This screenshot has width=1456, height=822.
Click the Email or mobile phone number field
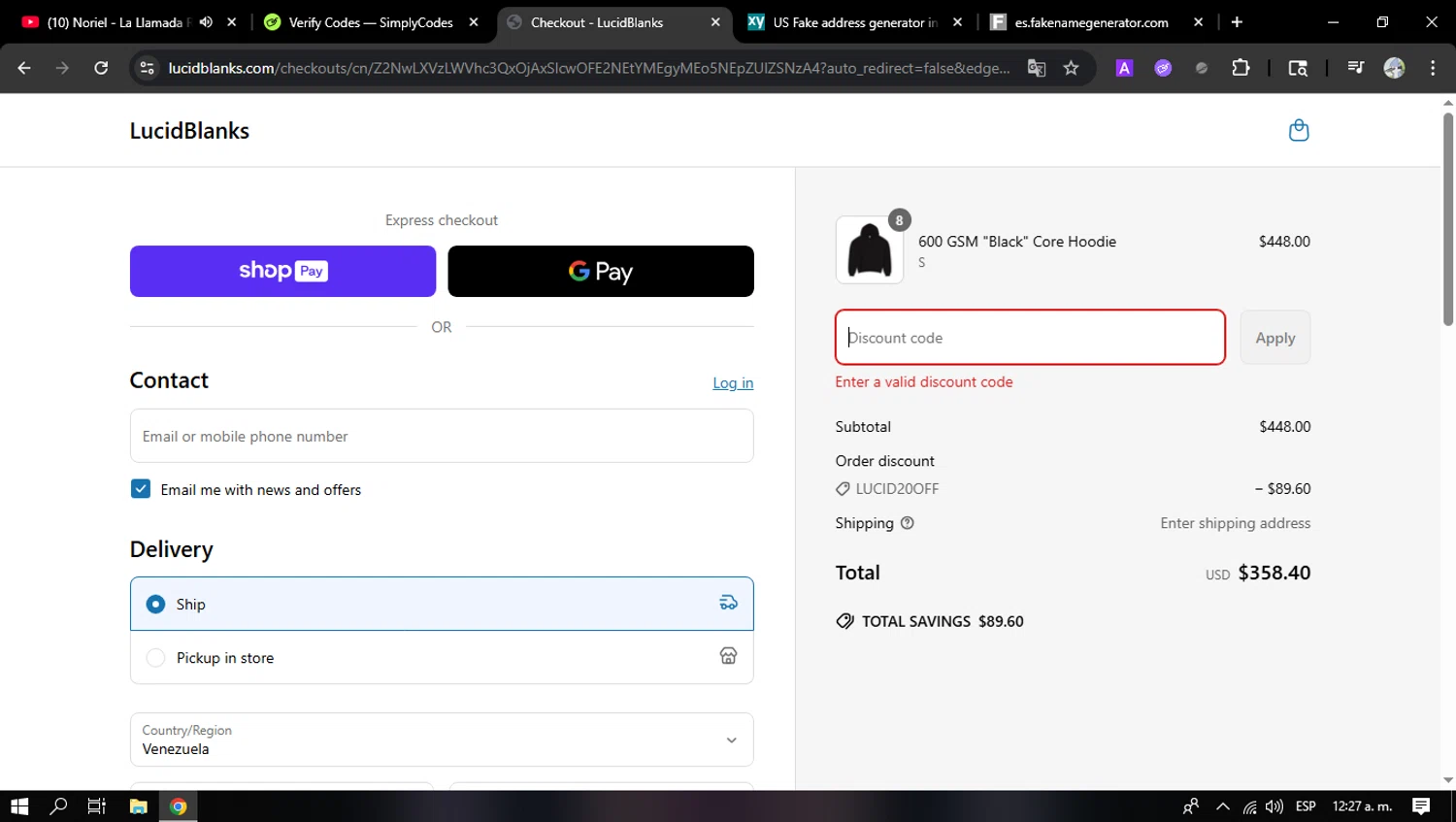(442, 436)
